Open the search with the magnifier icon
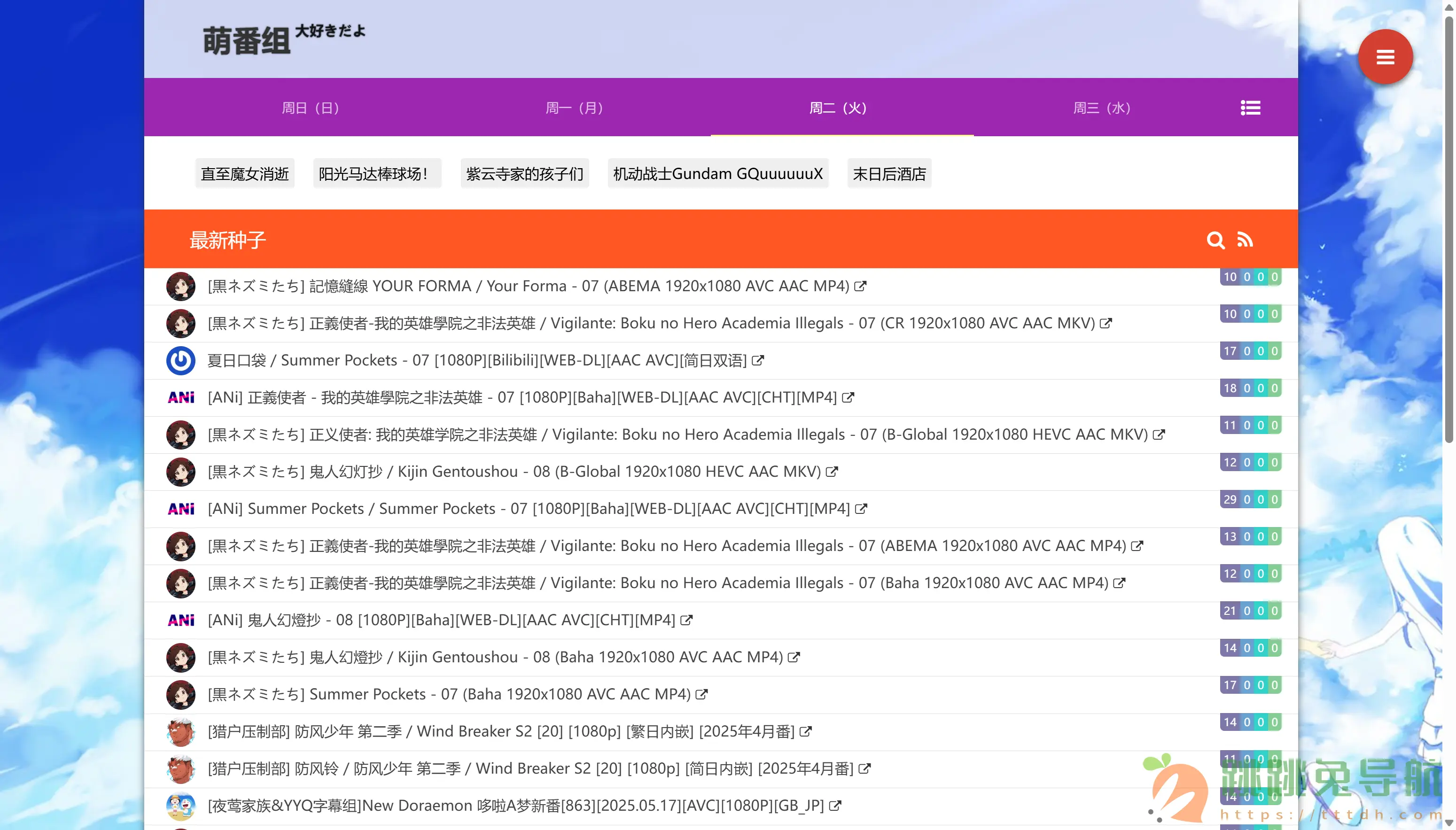 1216,240
